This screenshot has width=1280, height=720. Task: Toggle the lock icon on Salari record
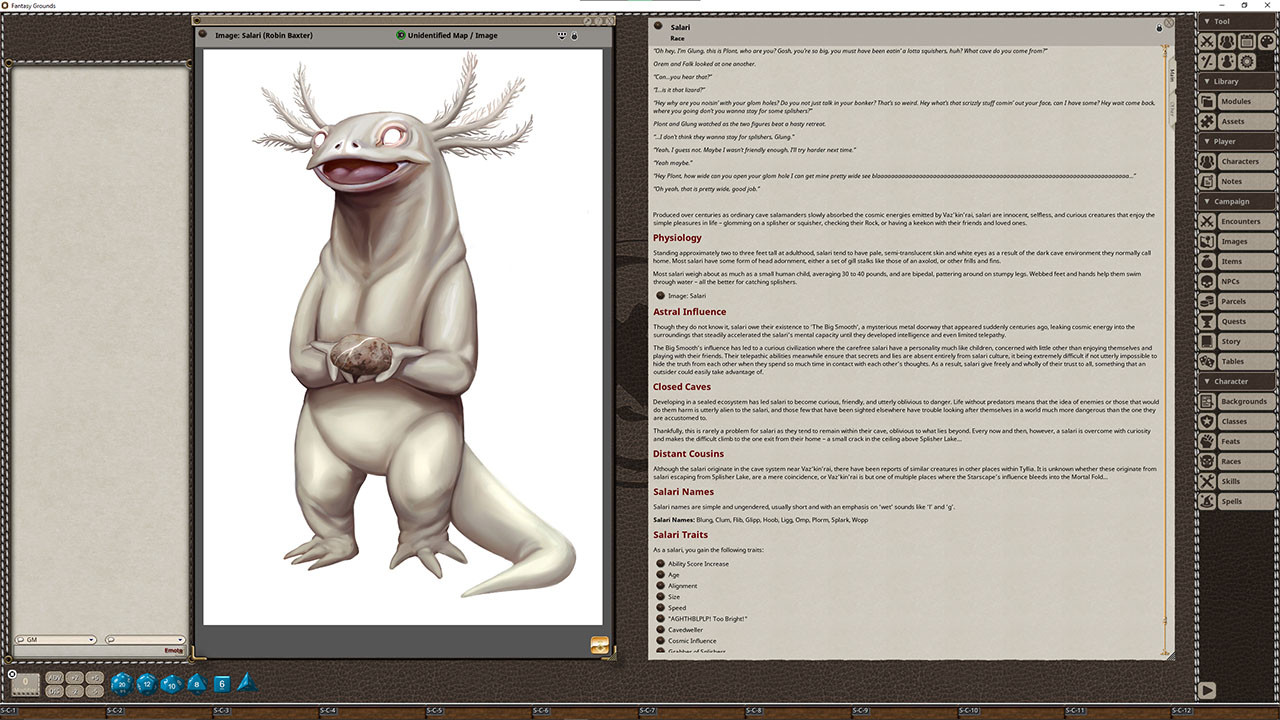[1160, 29]
